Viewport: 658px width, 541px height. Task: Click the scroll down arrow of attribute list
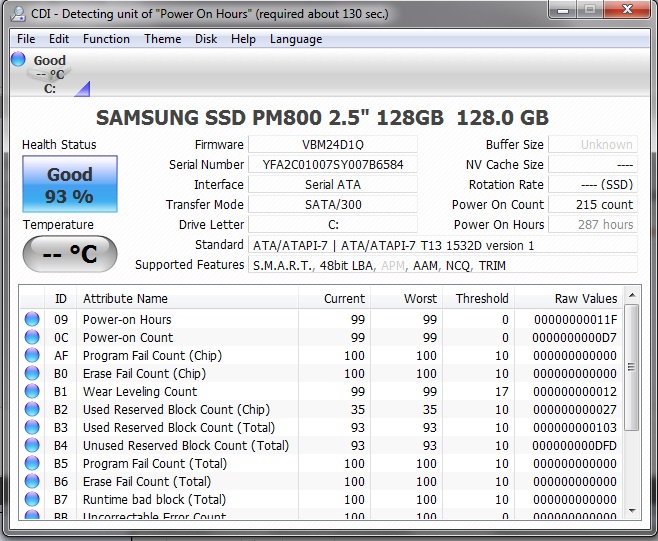pyautogui.click(x=632, y=511)
